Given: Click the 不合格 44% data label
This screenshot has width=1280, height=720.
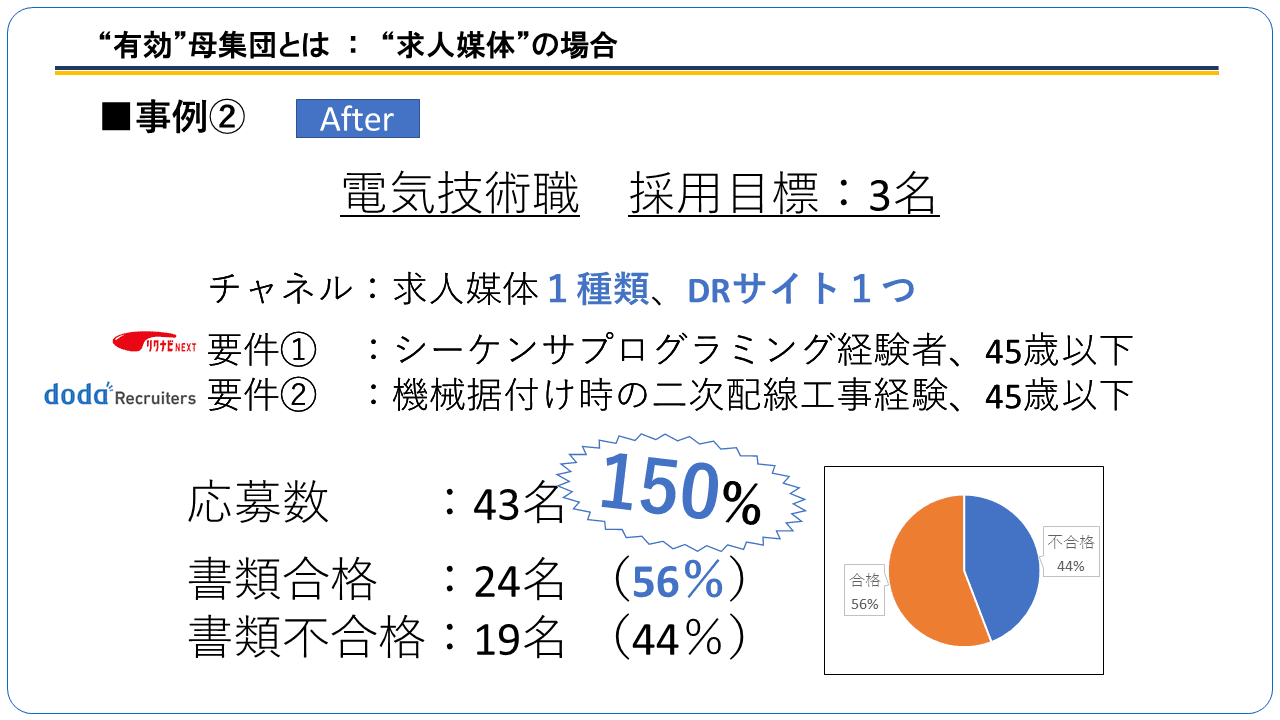Looking at the screenshot, I should pyautogui.click(x=1070, y=553).
